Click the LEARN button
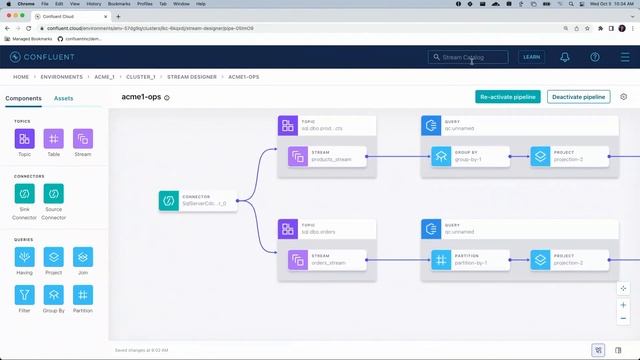 [x=531, y=57]
